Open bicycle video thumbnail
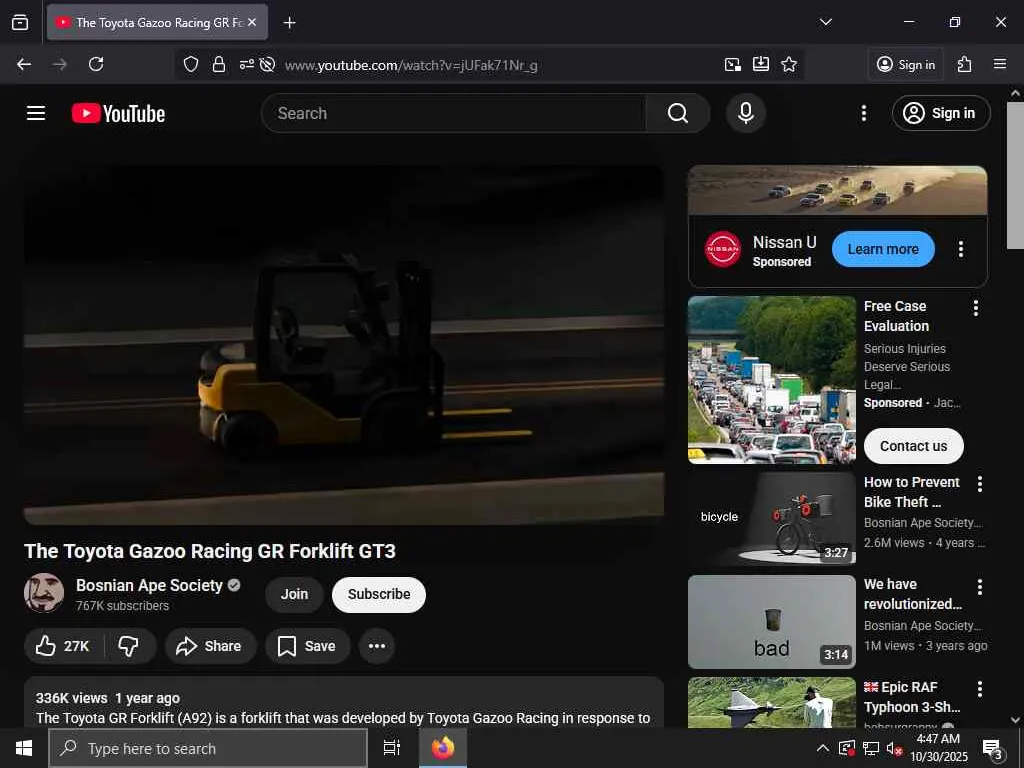Screen dimensions: 1024x768 click(771, 519)
